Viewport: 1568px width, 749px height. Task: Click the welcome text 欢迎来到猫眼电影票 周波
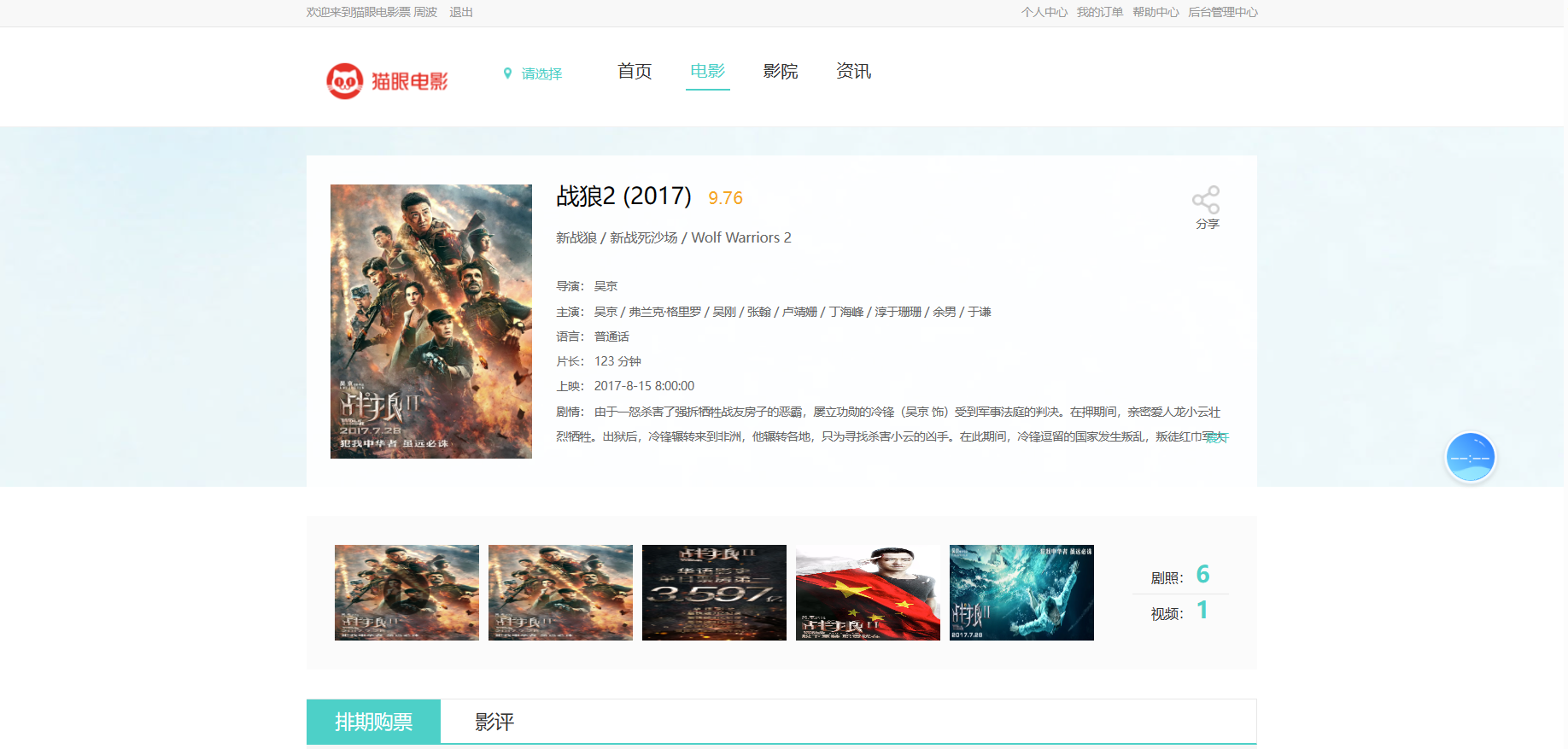coord(372,12)
